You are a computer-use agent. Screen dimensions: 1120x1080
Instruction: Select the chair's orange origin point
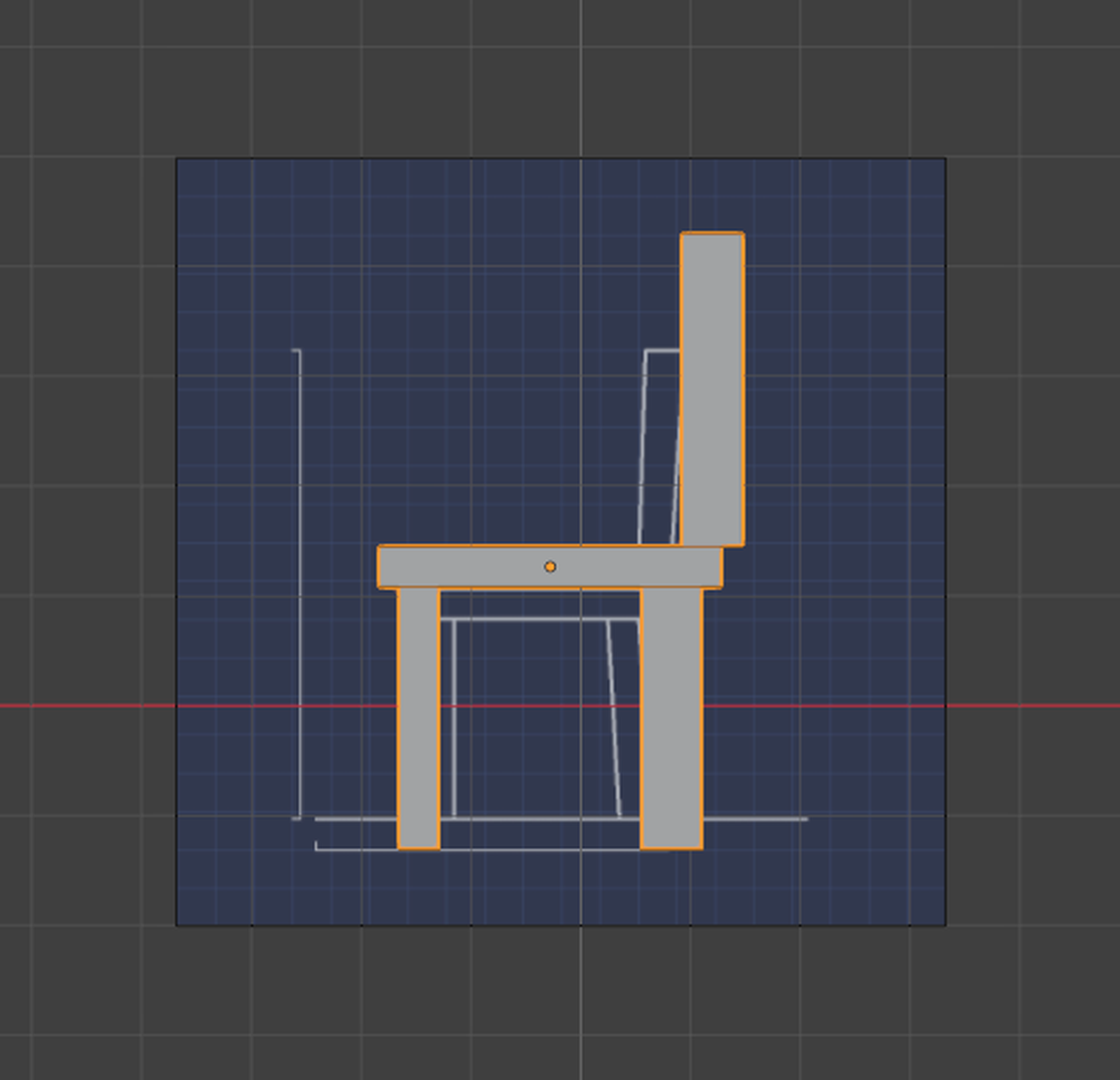click(x=550, y=567)
